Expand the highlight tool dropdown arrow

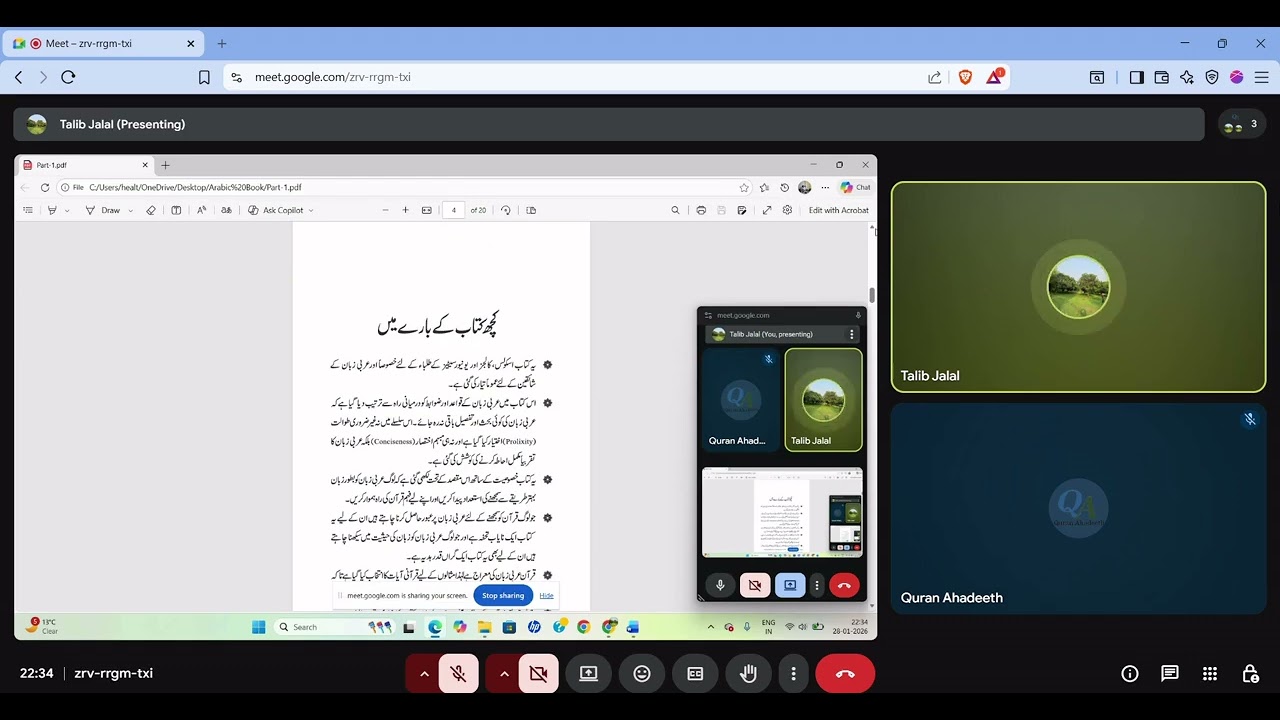[67, 211]
